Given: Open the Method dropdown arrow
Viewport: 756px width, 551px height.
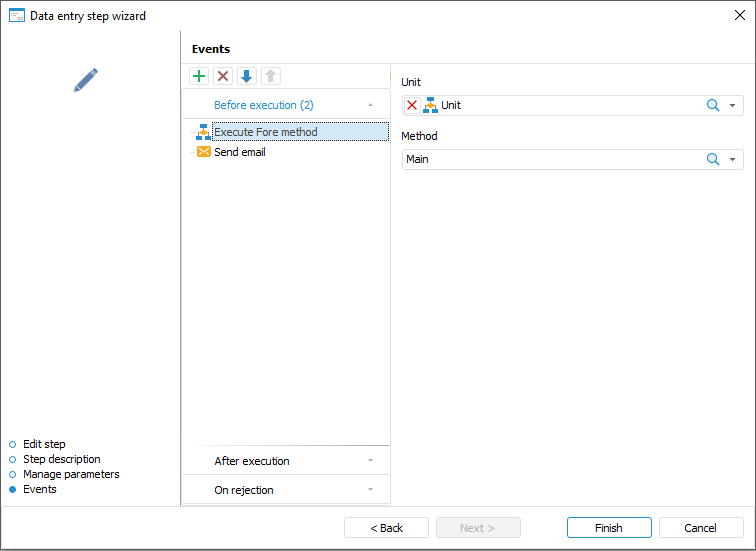Looking at the screenshot, I should pyautogui.click(x=732, y=159).
